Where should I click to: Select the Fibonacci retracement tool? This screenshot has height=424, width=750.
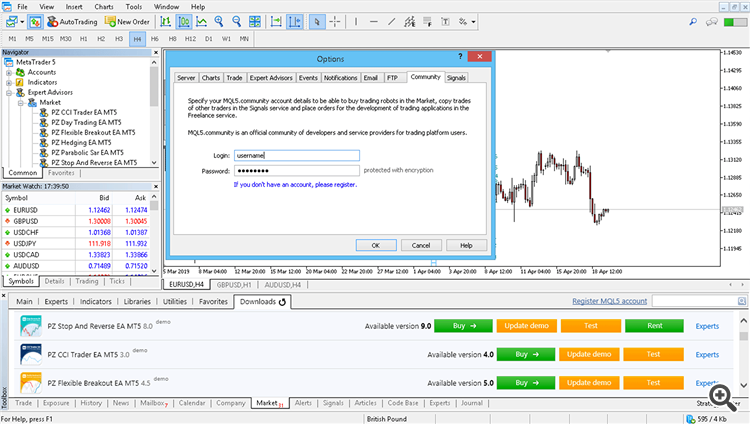427,22
